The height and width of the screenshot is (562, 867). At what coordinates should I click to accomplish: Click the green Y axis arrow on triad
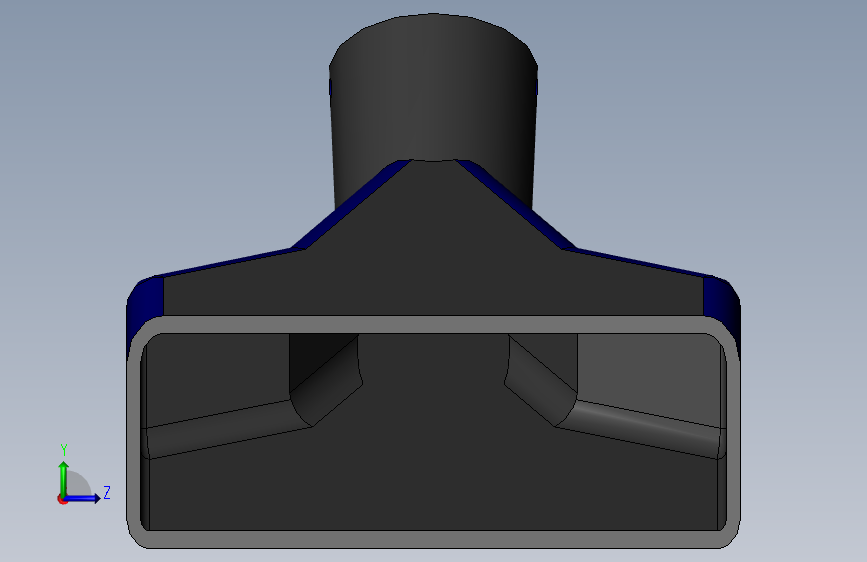coord(64,478)
